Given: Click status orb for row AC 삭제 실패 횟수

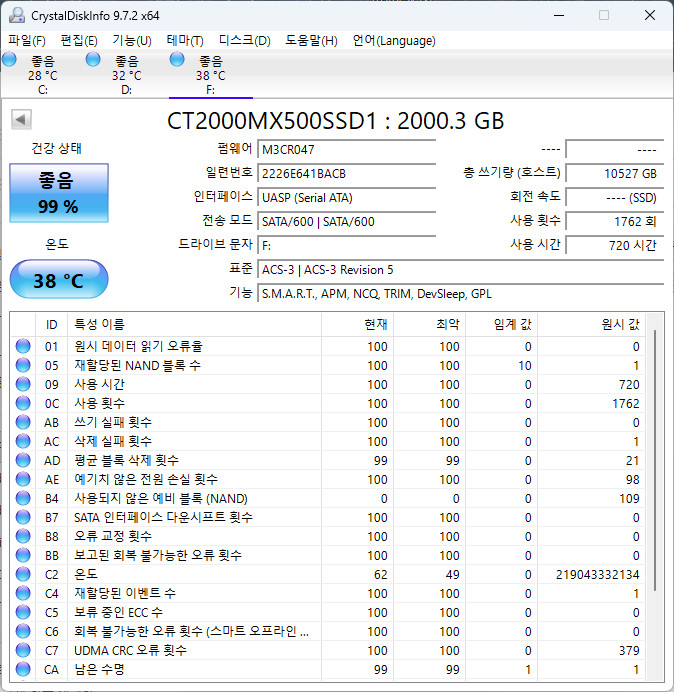Looking at the screenshot, I should point(23,441).
